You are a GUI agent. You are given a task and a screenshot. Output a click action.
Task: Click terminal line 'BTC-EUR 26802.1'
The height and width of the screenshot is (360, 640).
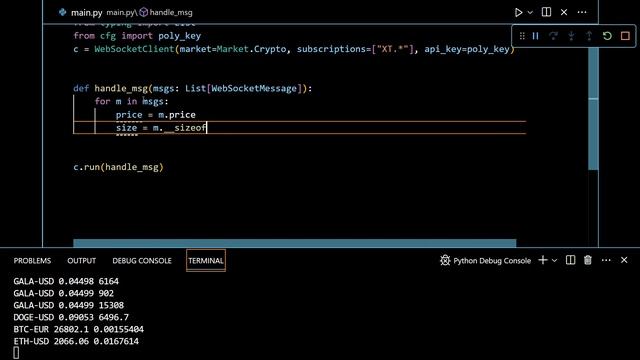(78, 329)
